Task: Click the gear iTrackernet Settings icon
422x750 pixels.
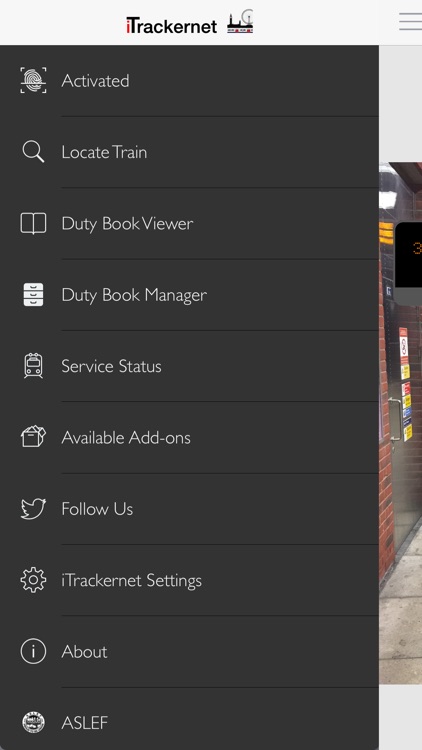Action: tap(33, 580)
